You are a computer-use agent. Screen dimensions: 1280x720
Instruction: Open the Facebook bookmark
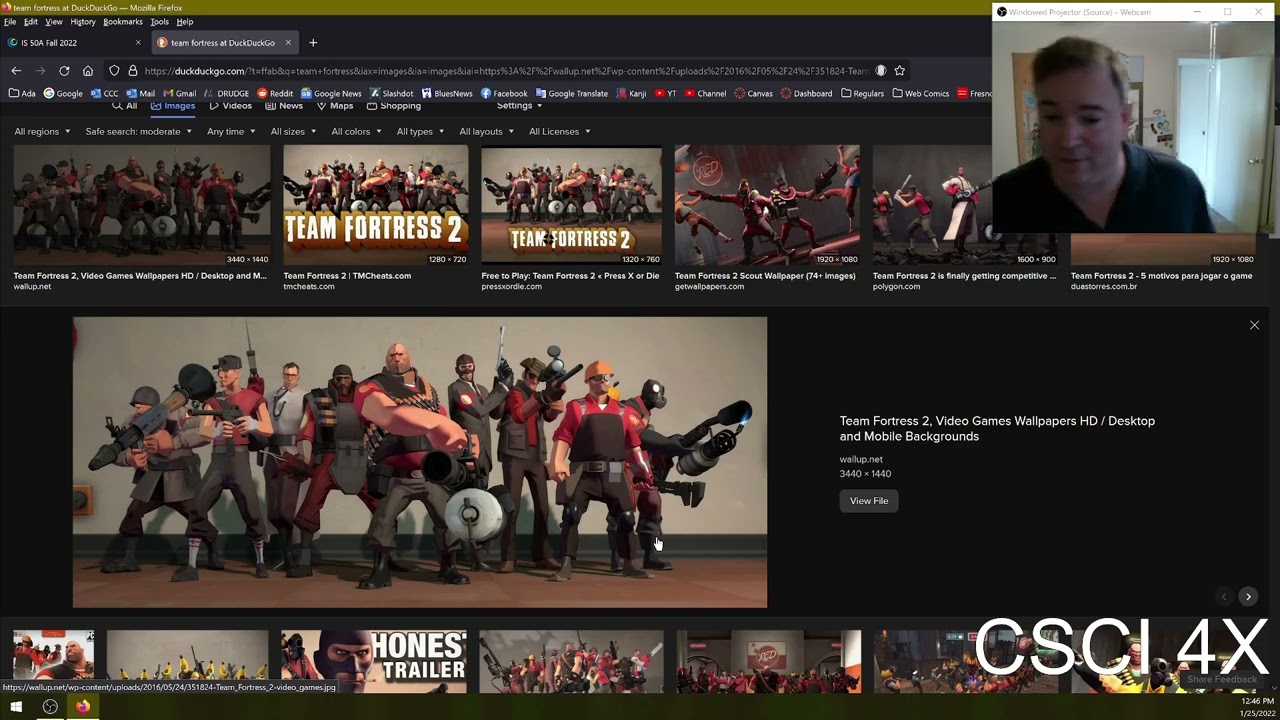point(504,94)
